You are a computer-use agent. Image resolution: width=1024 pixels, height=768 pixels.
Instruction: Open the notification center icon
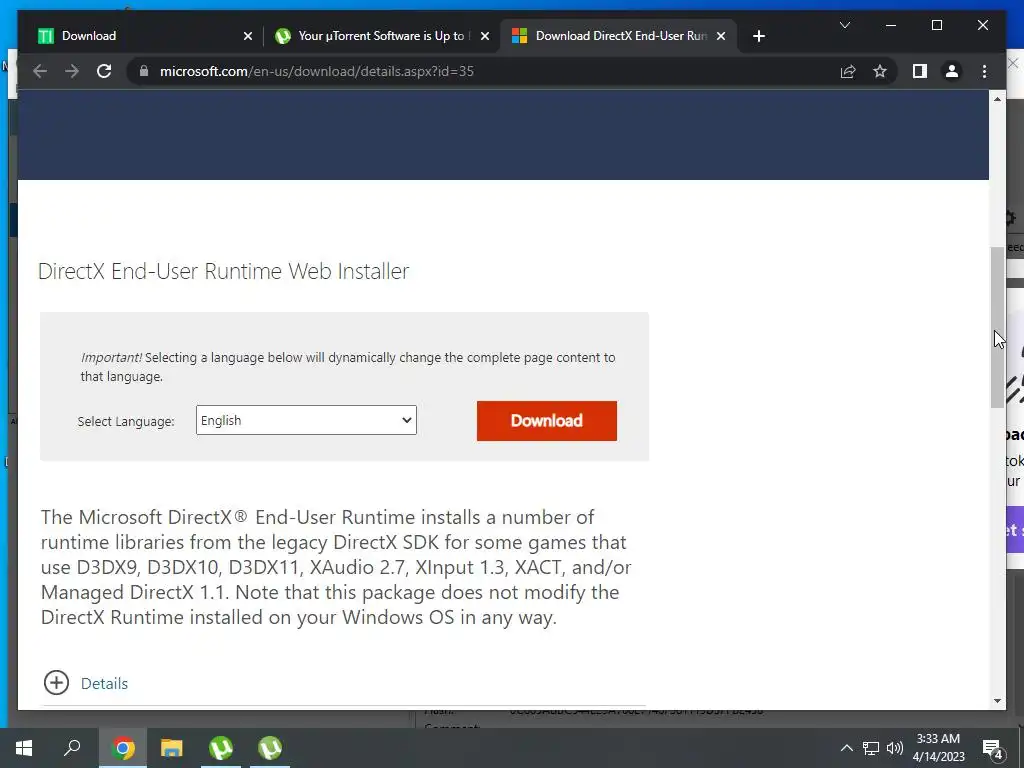click(x=993, y=748)
